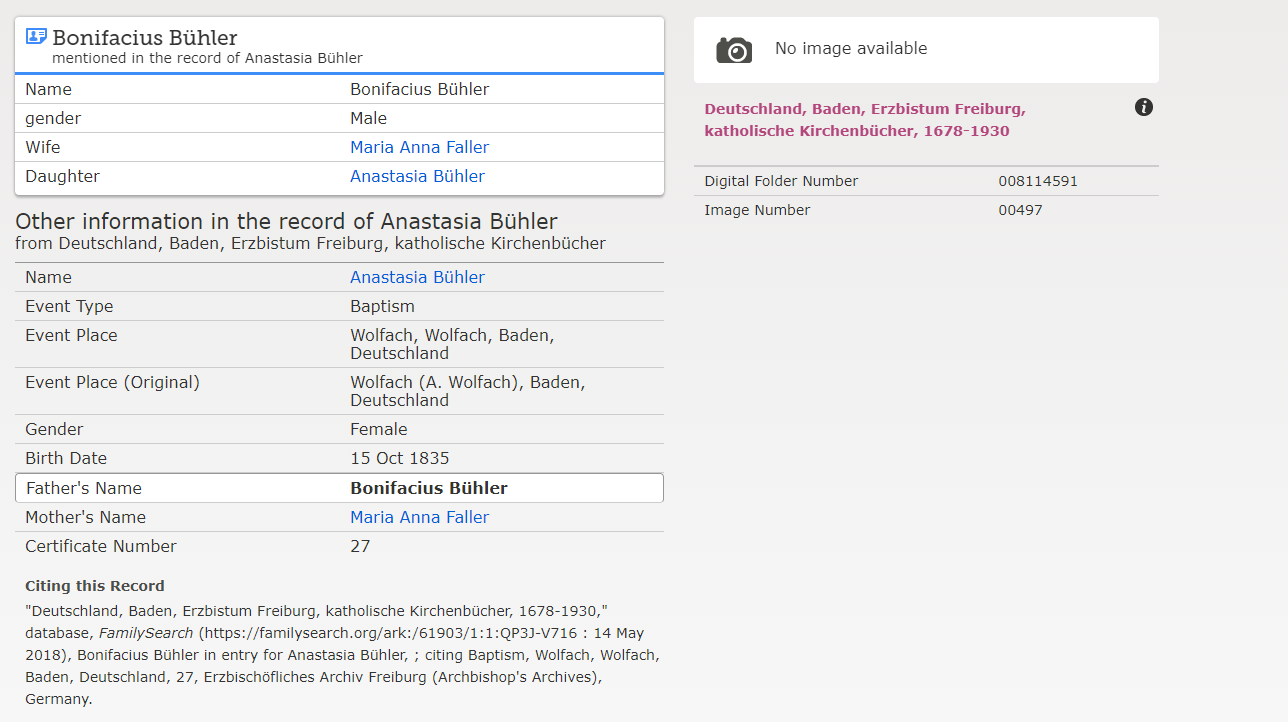
Task: Open the collection info icon
Action: click(x=1144, y=107)
